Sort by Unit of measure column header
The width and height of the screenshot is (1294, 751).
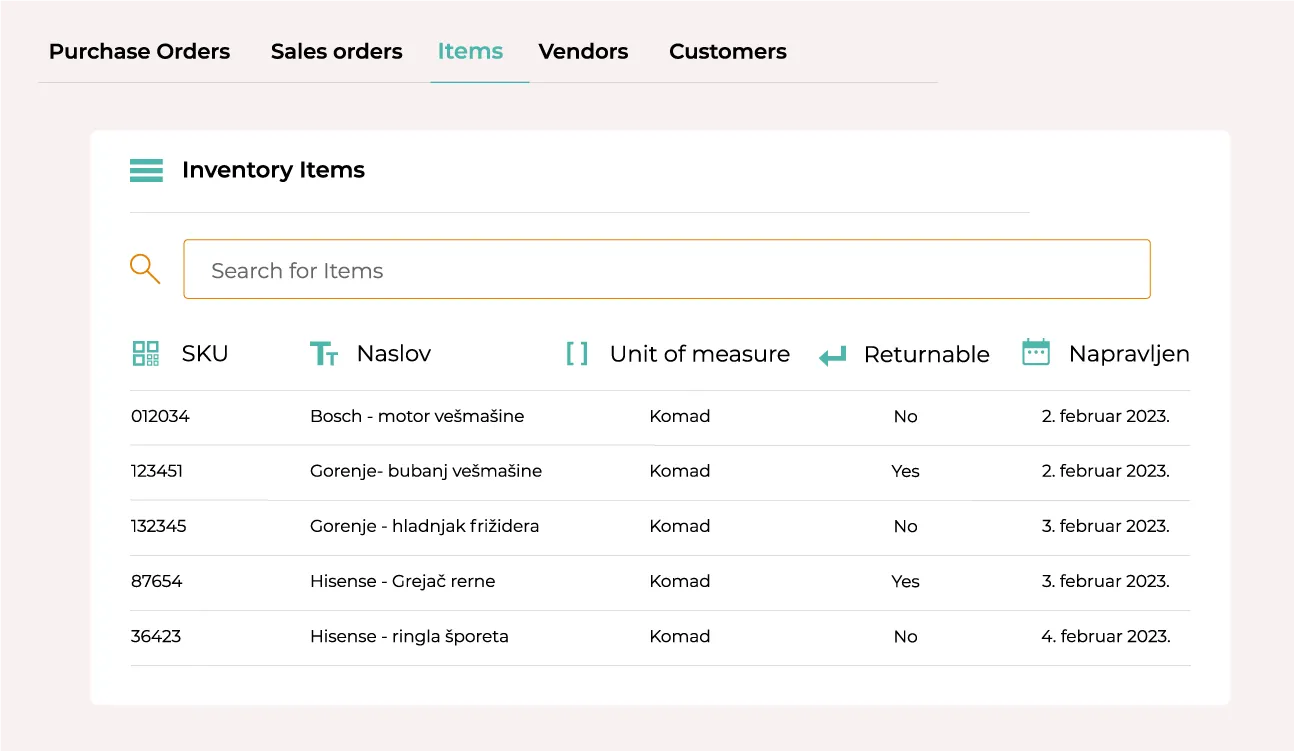(700, 354)
